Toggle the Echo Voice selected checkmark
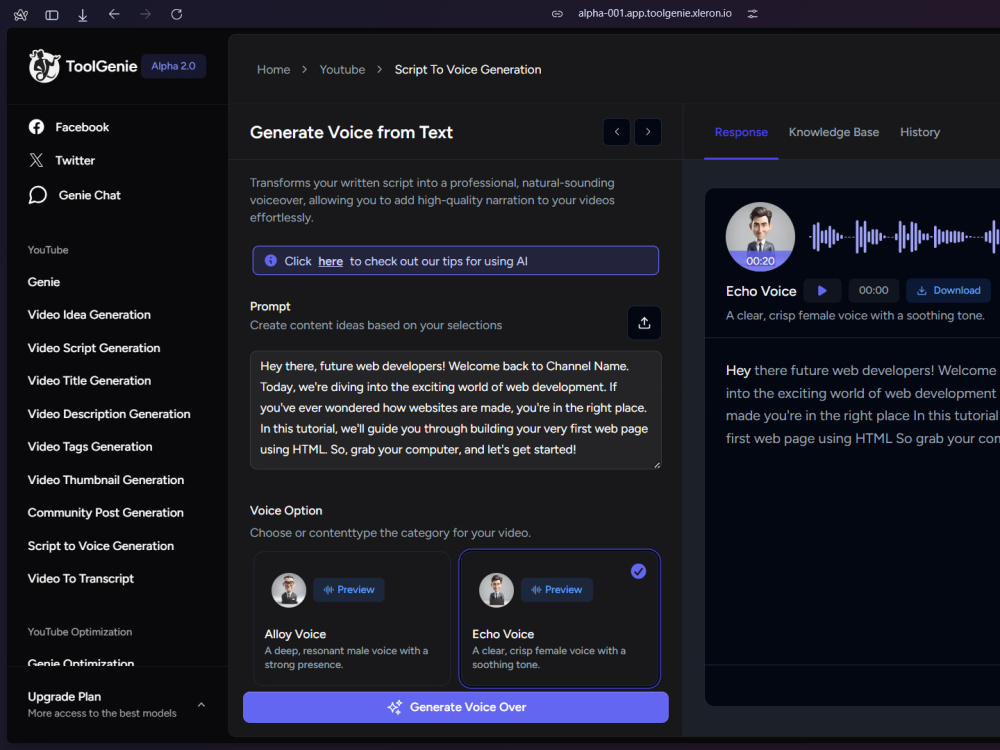The image size is (1000, 750). coord(638,571)
